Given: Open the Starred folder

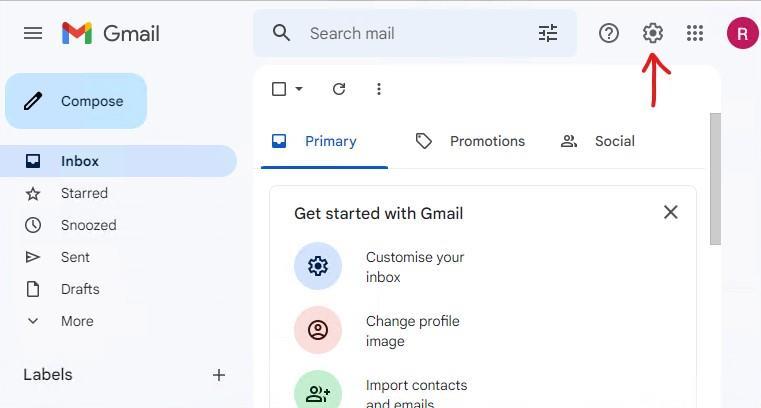Looking at the screenshot, I should tap(84, 193).
